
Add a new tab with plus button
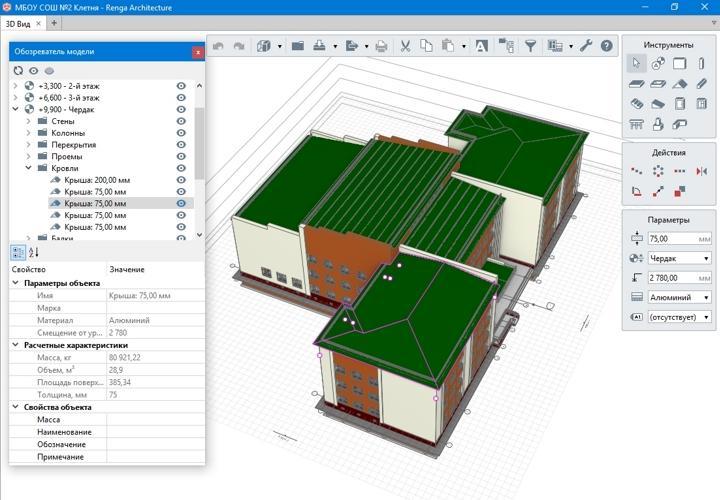pos(54,23)
